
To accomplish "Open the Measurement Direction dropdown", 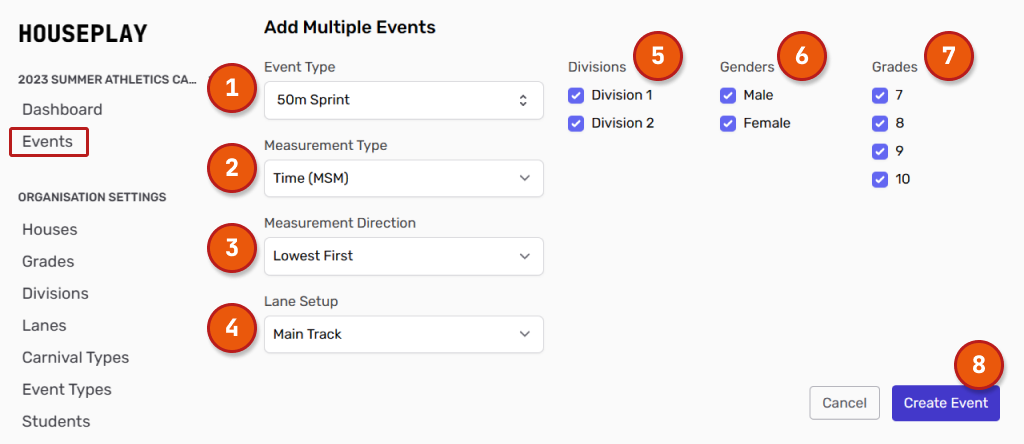I will (x=403, y=256).
